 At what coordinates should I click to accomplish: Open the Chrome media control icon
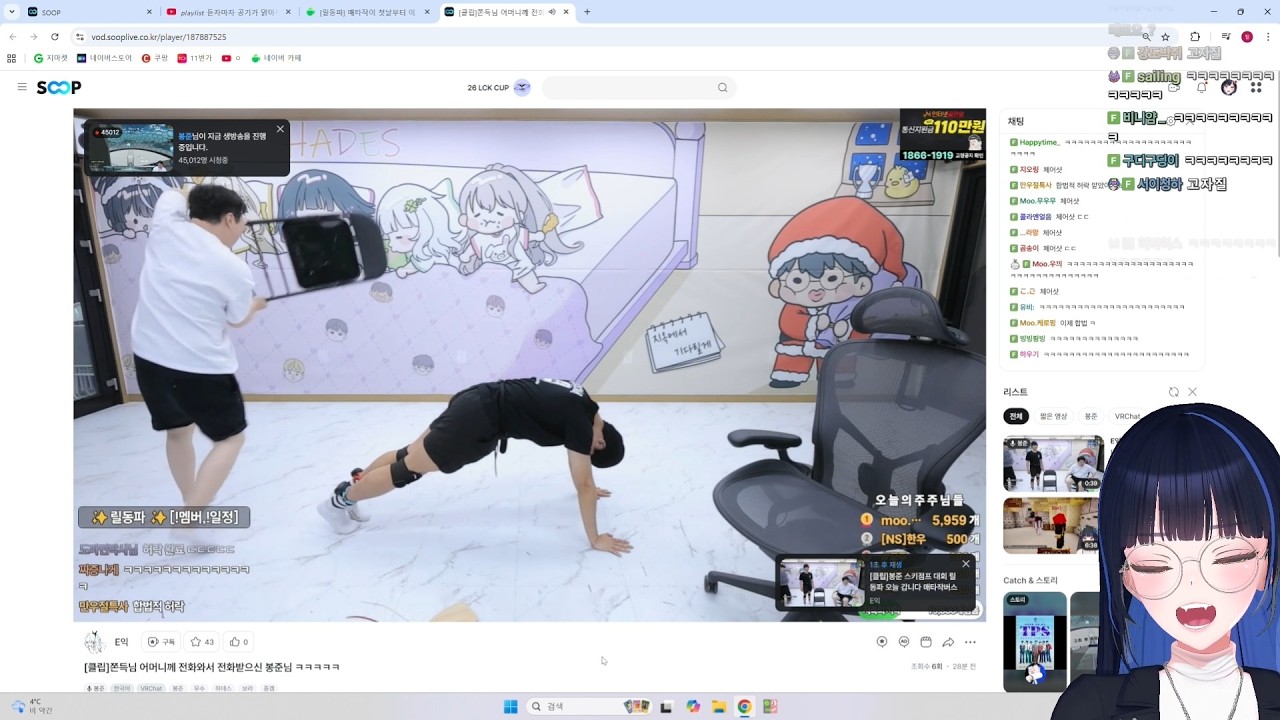(1226, 37)
